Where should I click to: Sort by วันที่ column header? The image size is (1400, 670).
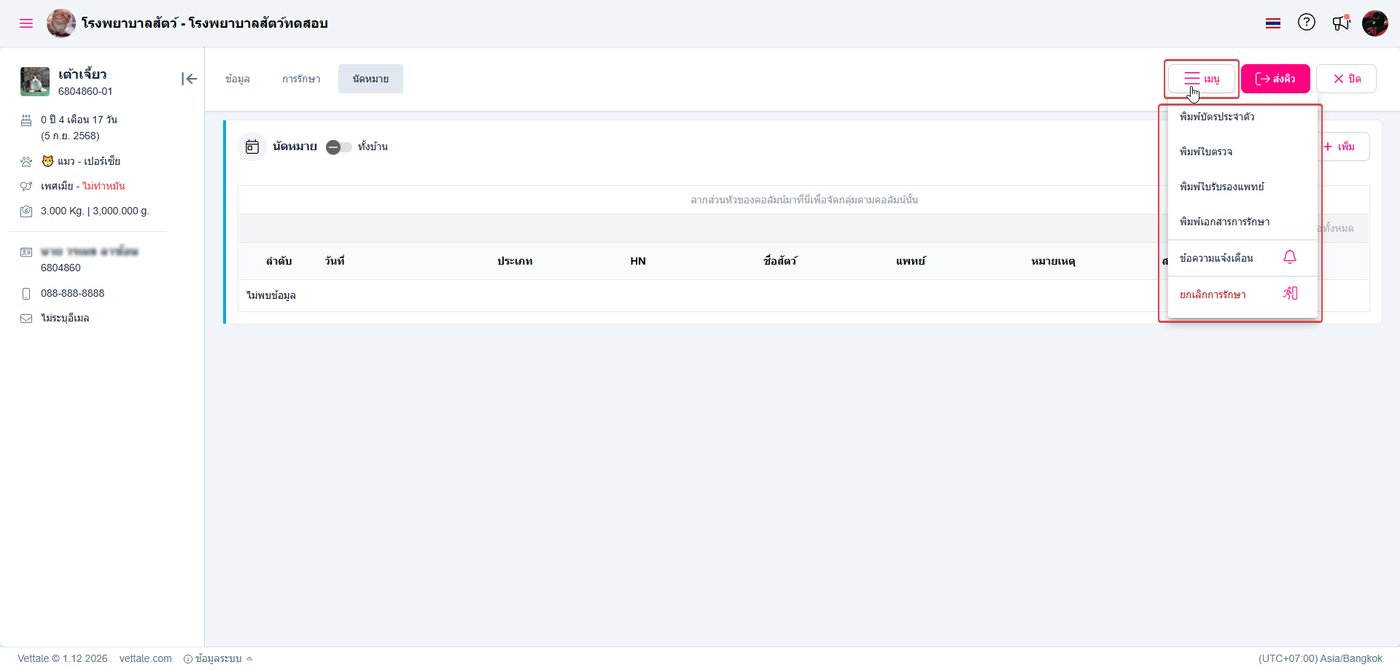tap(335, 261)
